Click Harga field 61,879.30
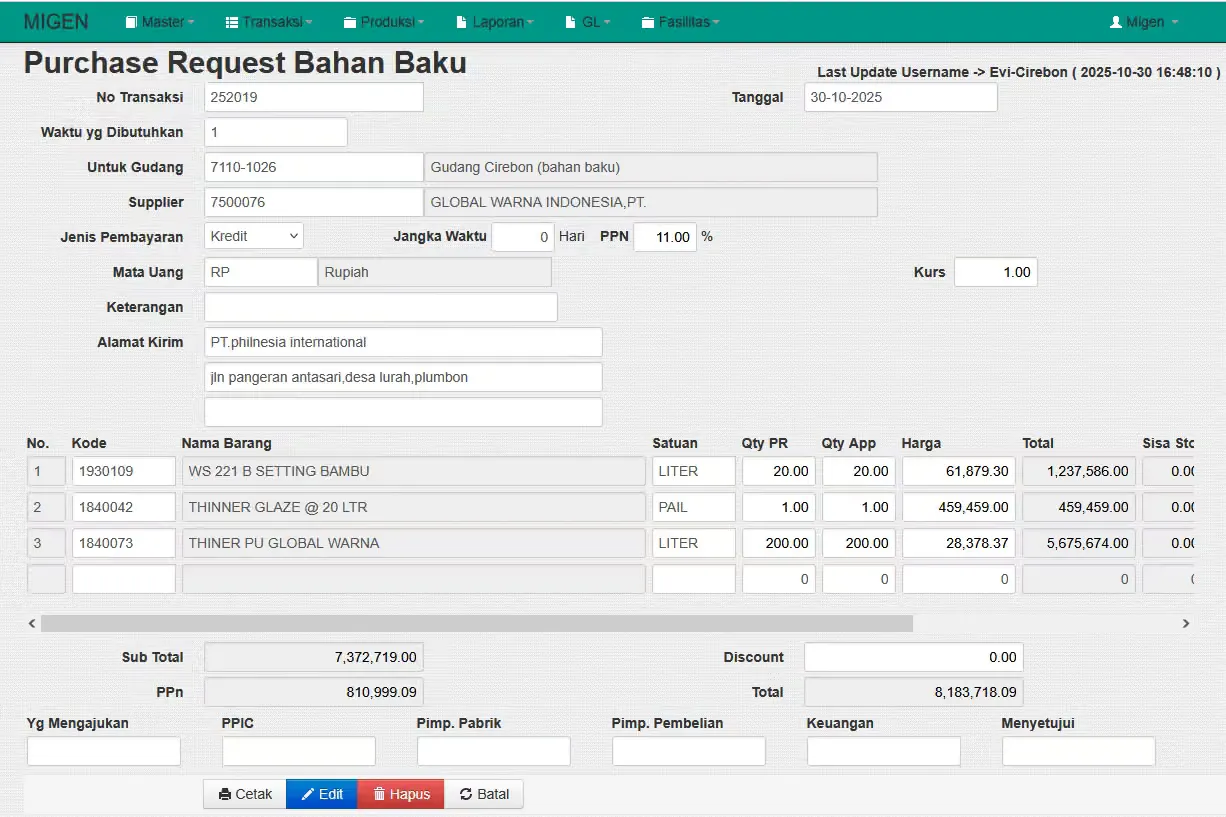The width and height of the screenshot is (1226, 817). [x=959, y=471]
